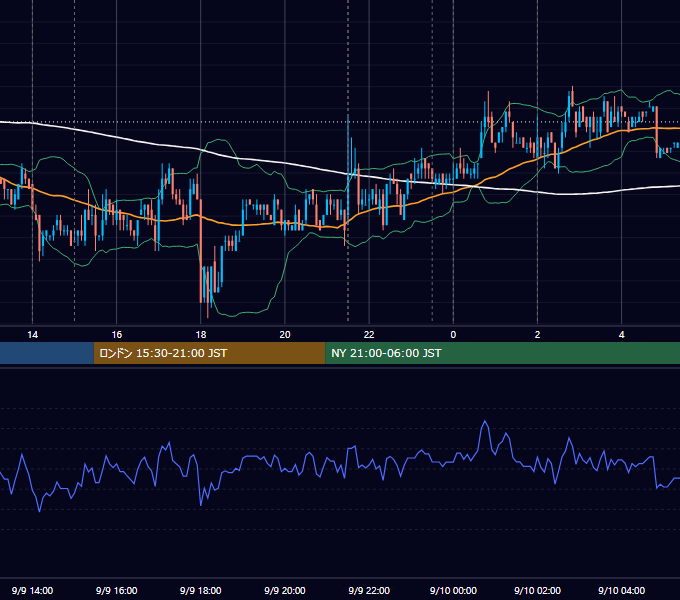The width and height of the screenshot is (680, 600).
Task: Click the '9/9 16:00' time label
Action: pos(117,590)
